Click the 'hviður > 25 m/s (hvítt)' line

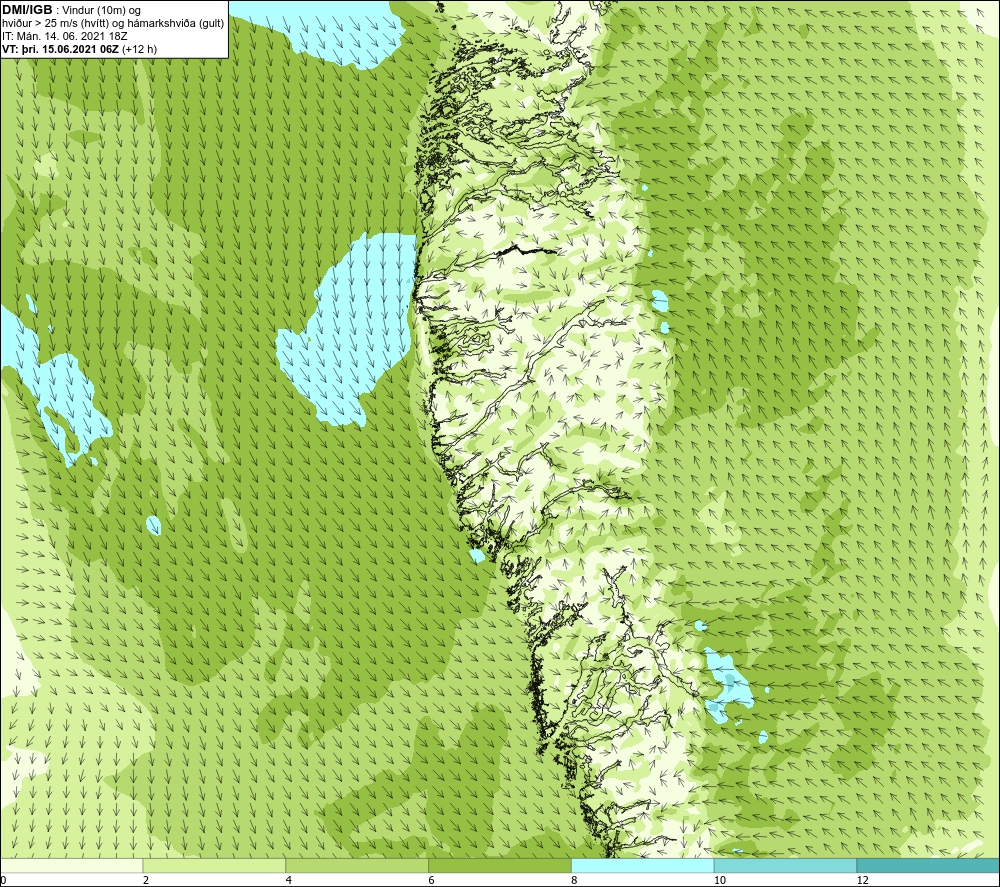pyautogui.click(x=113, y=24)
